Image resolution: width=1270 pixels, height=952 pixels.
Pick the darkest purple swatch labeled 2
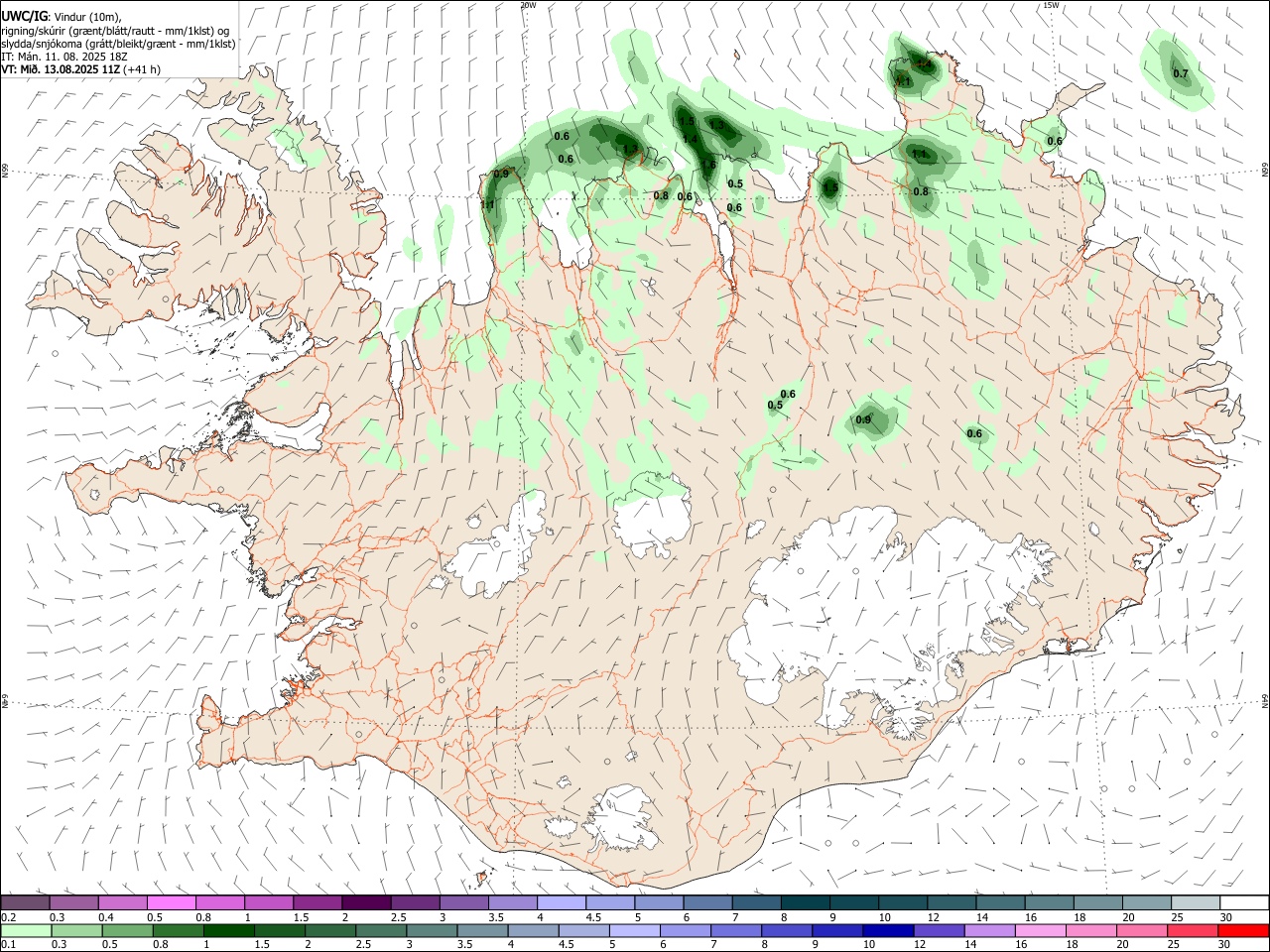(365, 902)
